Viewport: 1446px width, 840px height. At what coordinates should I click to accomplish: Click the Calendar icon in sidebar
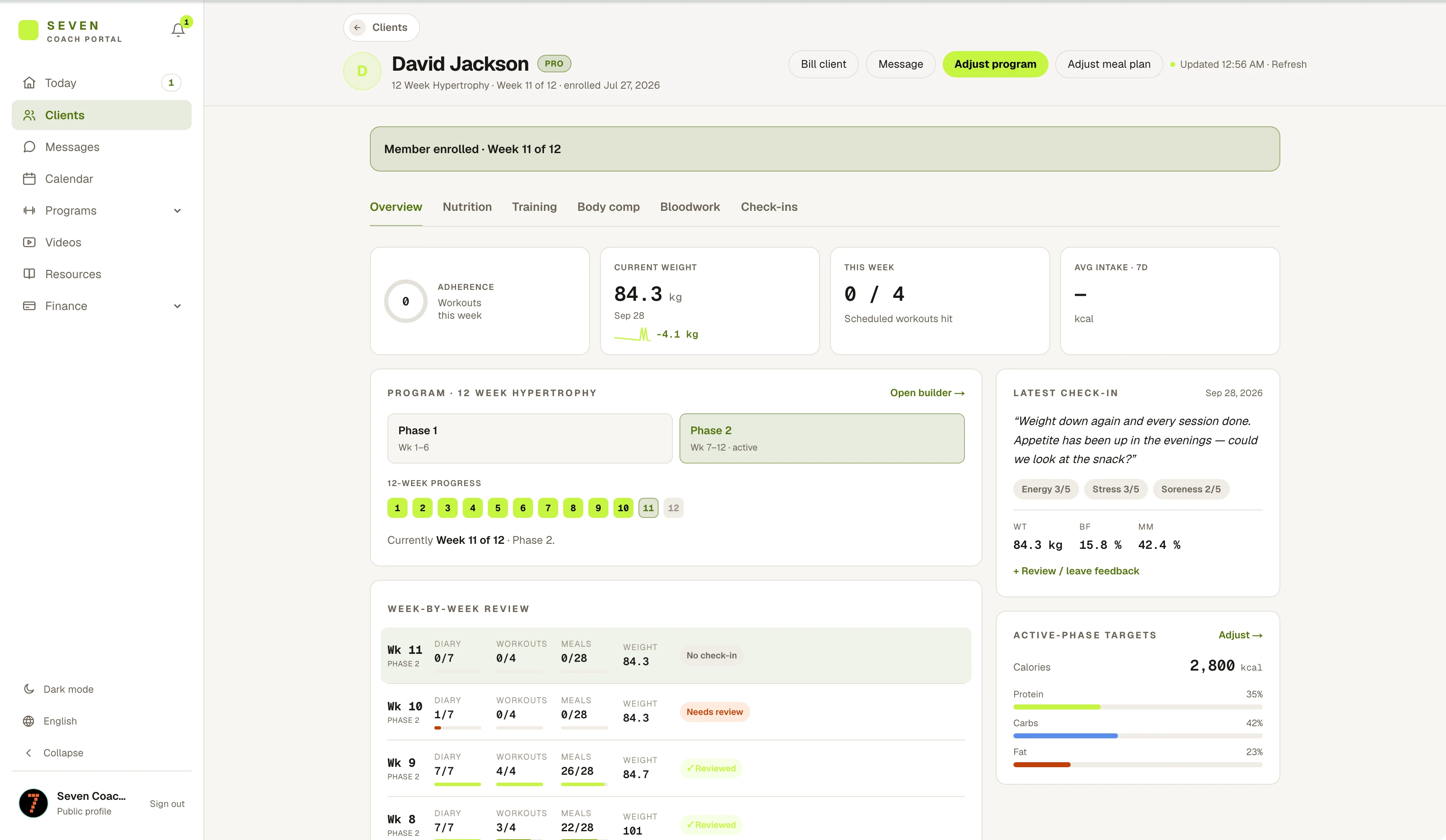(x=29, y=179)
